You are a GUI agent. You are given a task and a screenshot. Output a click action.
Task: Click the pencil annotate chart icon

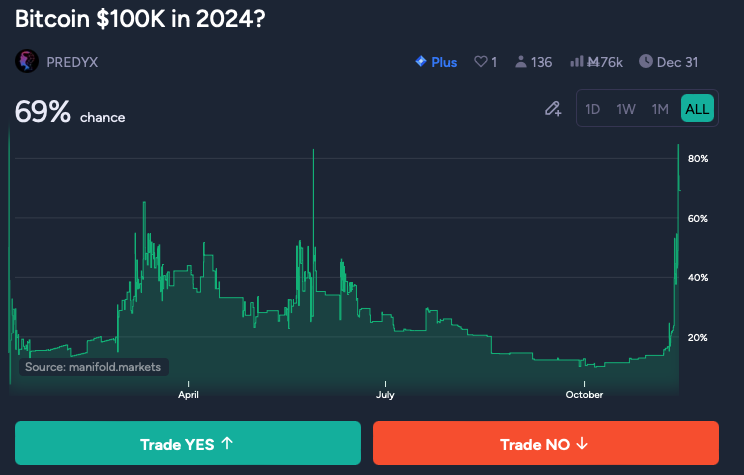[x=553, y=109]
